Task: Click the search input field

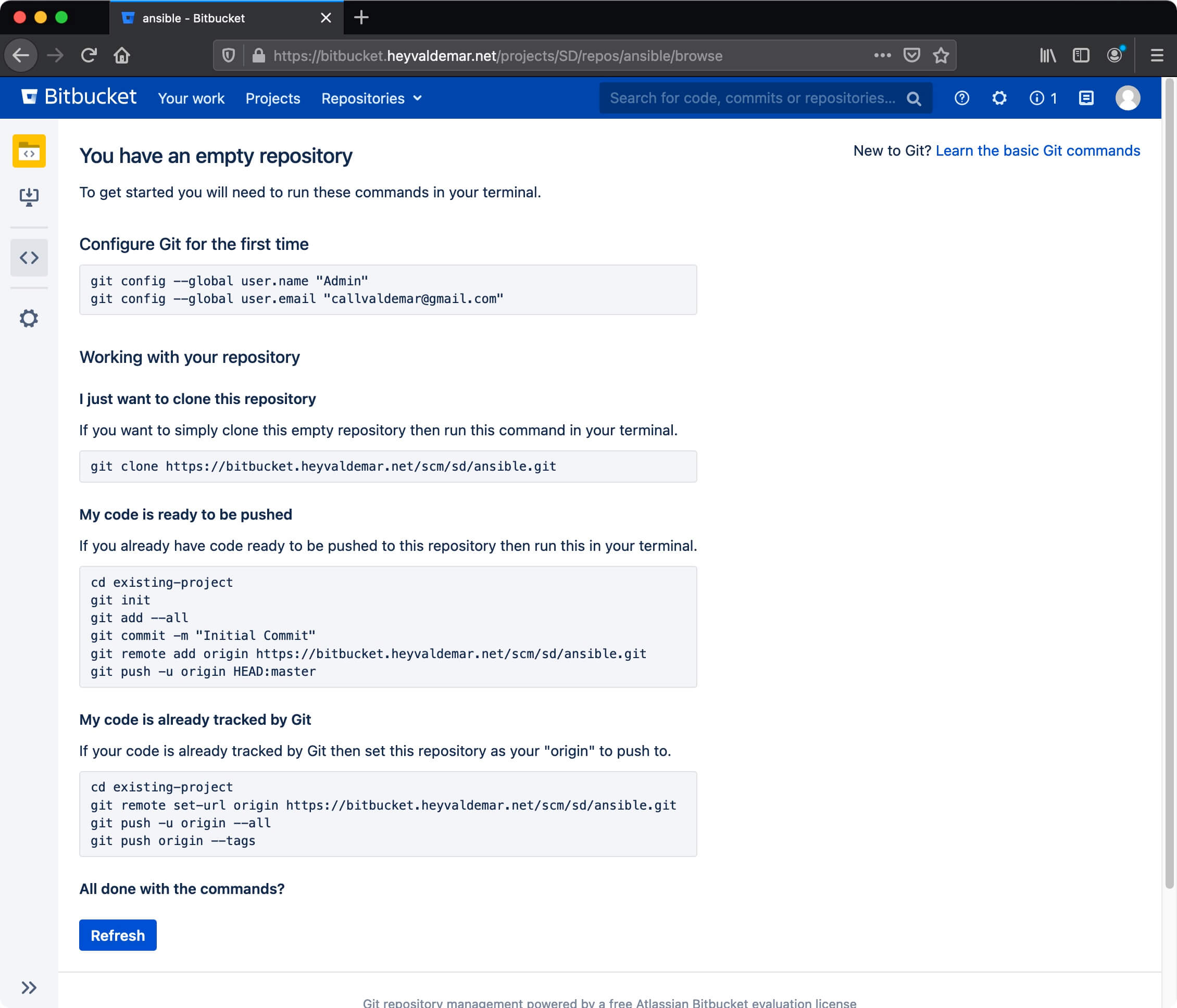Action: [762, 98]
